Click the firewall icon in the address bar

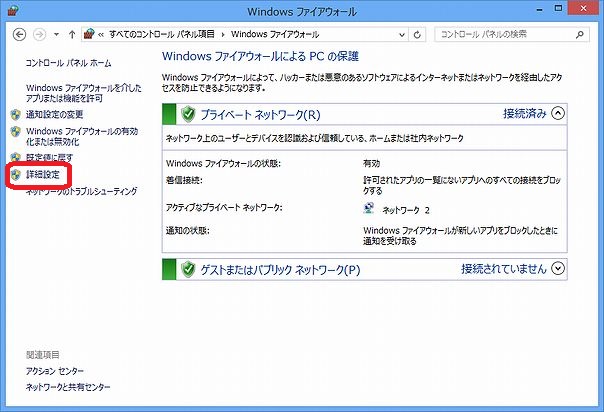click(x=89, y=34)
